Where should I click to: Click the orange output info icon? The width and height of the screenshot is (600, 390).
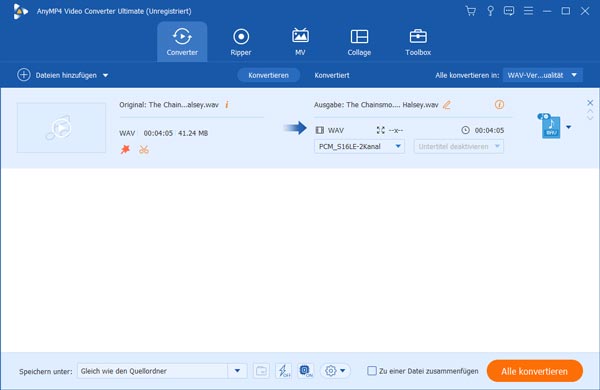pyautogui.click(x=499, y=104)
